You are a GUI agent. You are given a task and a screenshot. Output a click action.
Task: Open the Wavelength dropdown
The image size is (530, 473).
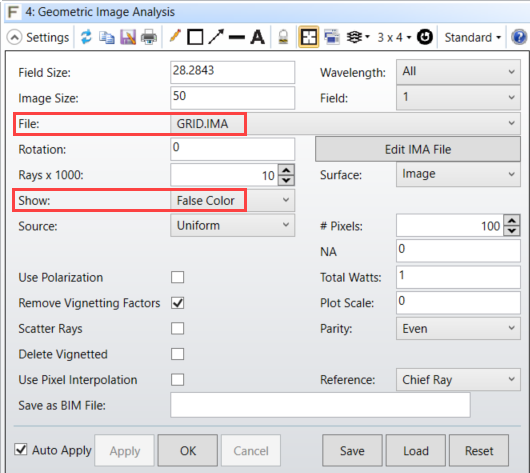tap(458, 72)
